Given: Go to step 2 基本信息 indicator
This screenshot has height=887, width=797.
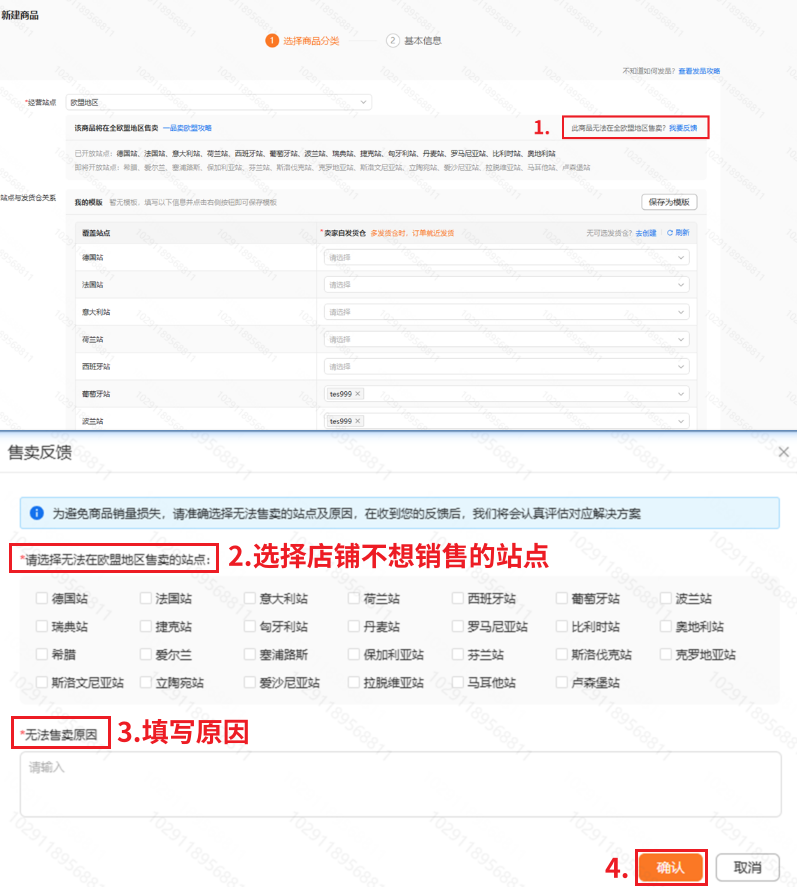Looking at the screenshot, I should [x=392, y=41].
